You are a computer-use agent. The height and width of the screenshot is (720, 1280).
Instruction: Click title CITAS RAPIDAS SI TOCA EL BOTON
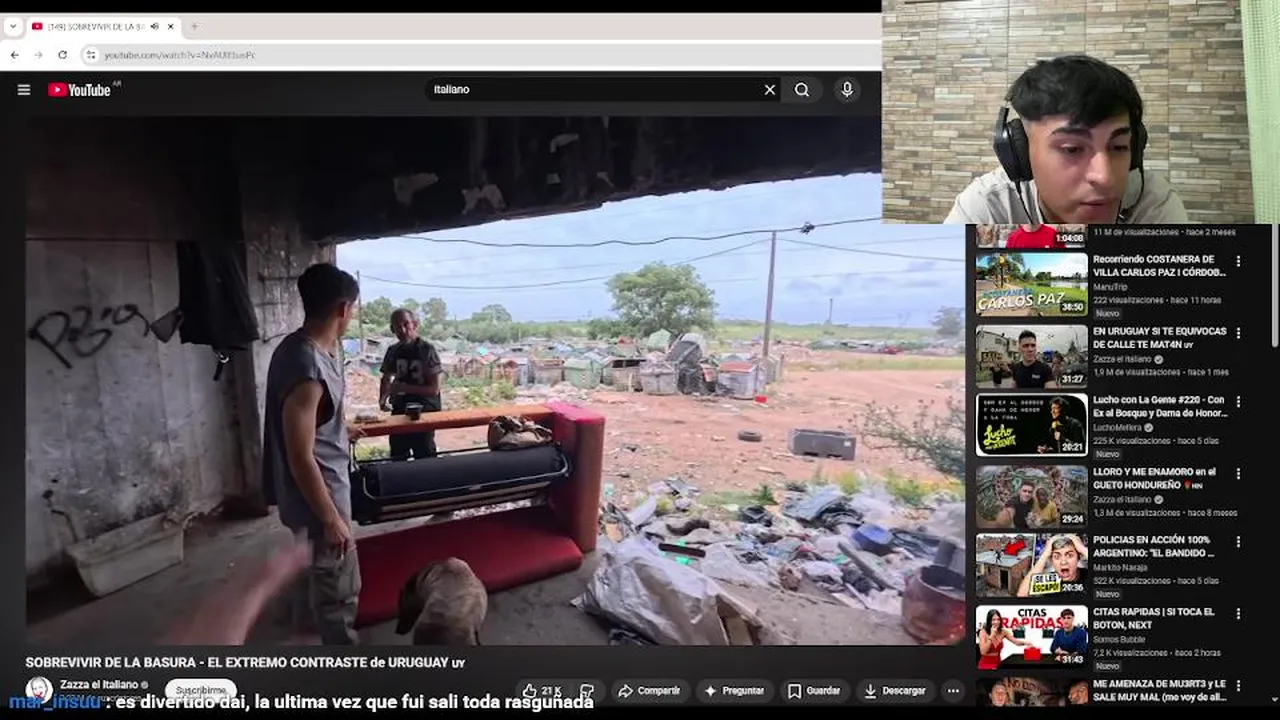(1154, 618)
